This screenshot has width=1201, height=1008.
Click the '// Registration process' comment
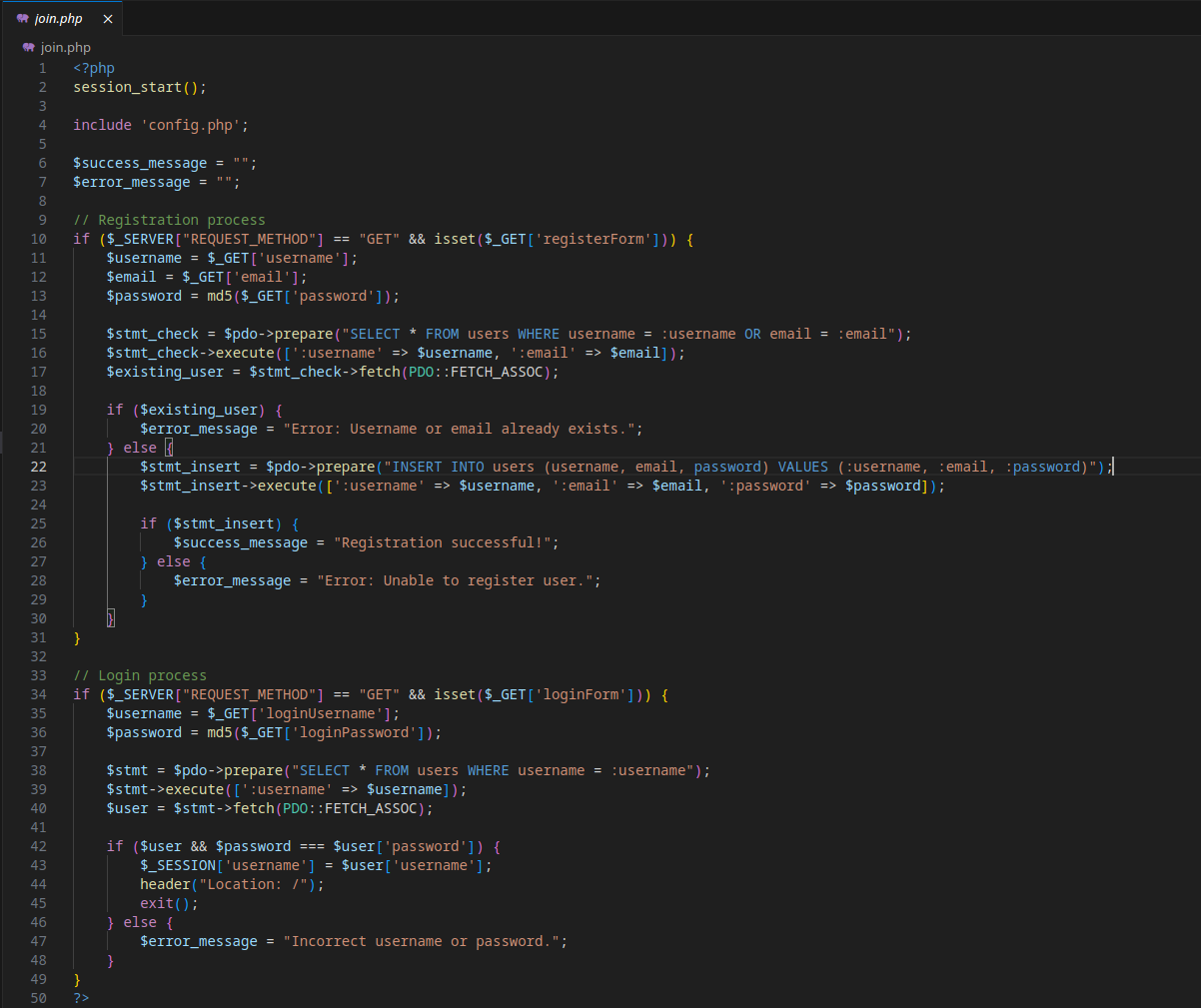point(170,220)
